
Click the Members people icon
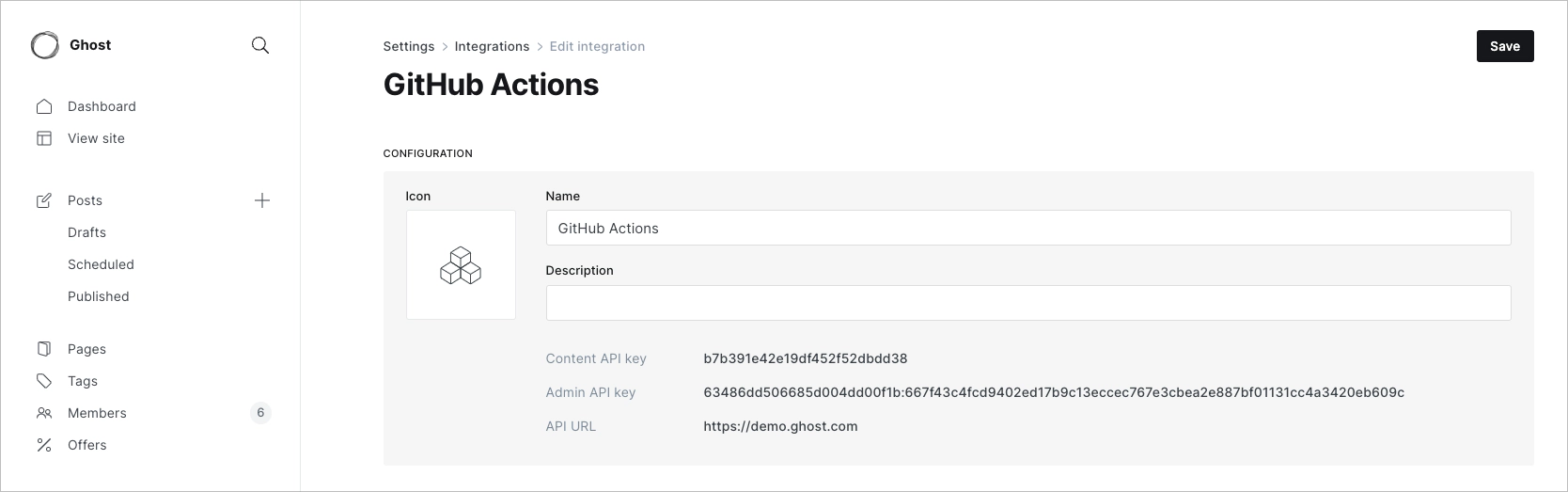coord(44,413)
